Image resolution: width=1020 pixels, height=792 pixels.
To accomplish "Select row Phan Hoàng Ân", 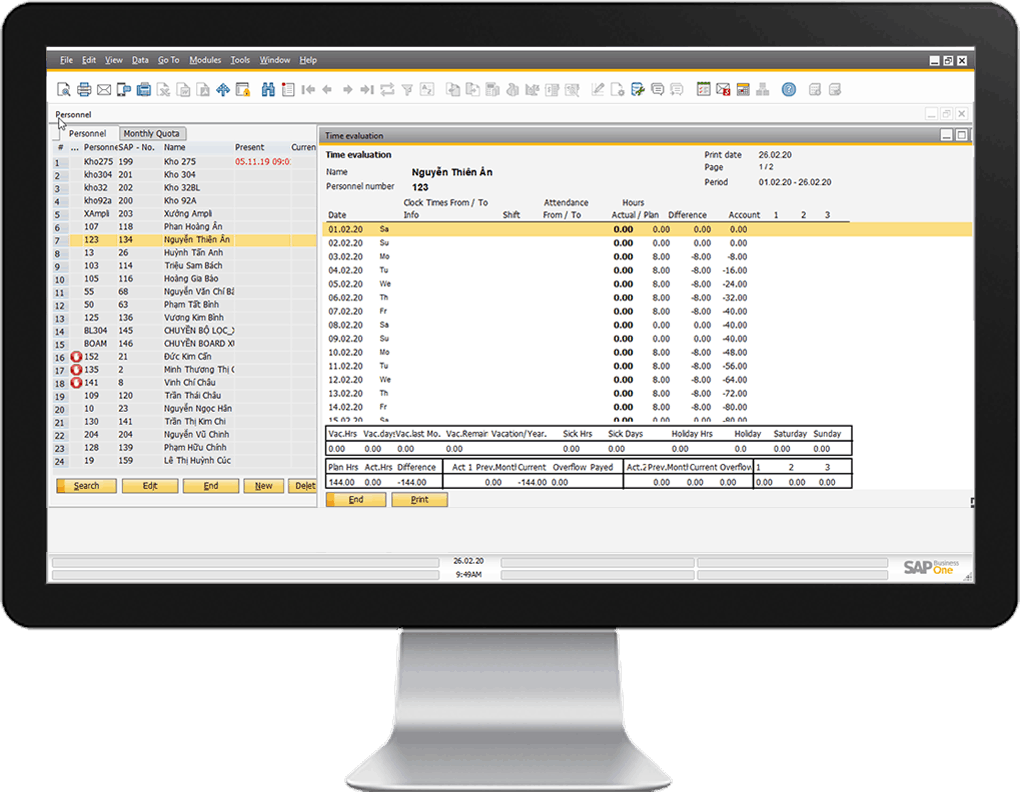I will (x=184, y=227).
